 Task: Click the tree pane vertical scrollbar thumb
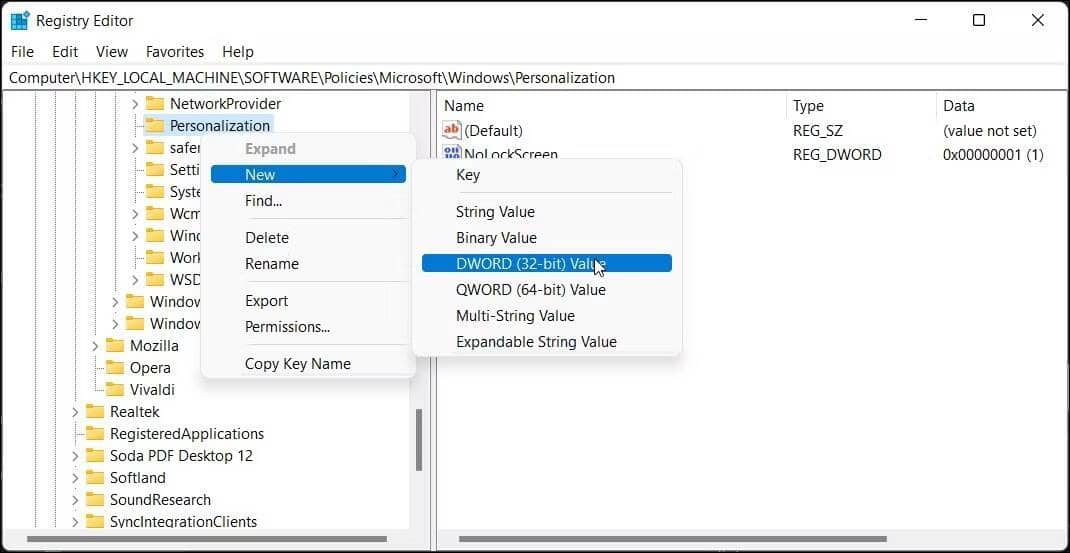[x=419, y=440]
